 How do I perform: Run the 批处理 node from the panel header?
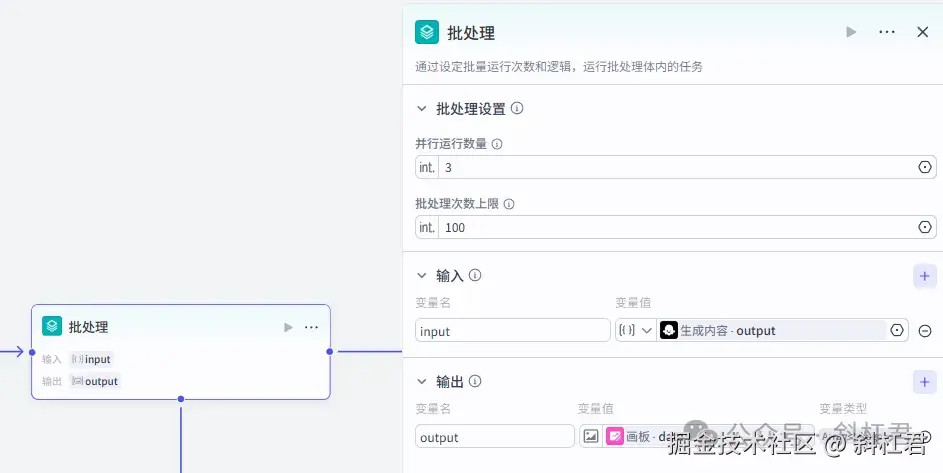pyautogui.click(x=851, y=32)
